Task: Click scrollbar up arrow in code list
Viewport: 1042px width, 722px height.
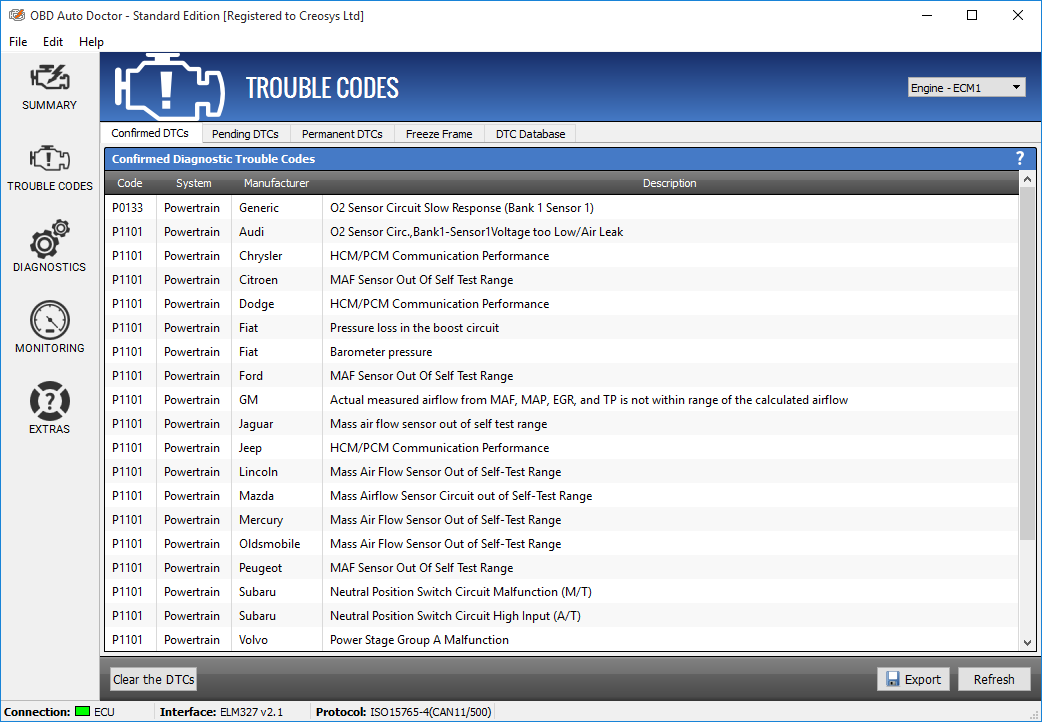Action: tap(1027, 180)
